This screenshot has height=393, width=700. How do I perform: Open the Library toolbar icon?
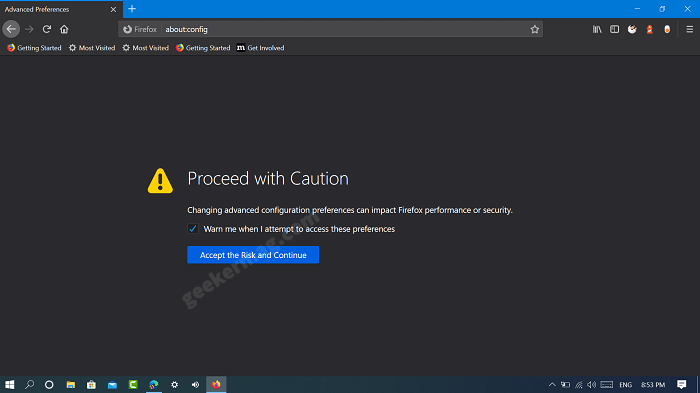597,29
